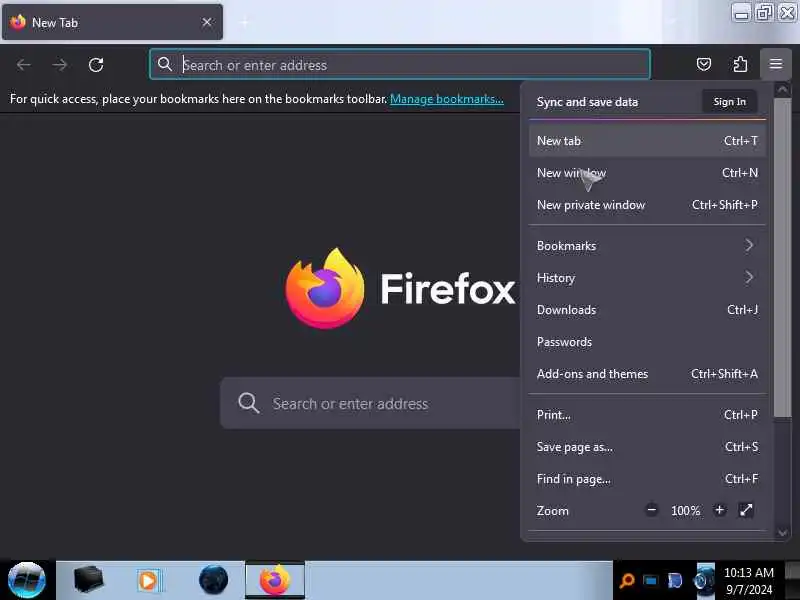
Task: Open the Manage bookmarks... link
Action: tap(446, 99)
